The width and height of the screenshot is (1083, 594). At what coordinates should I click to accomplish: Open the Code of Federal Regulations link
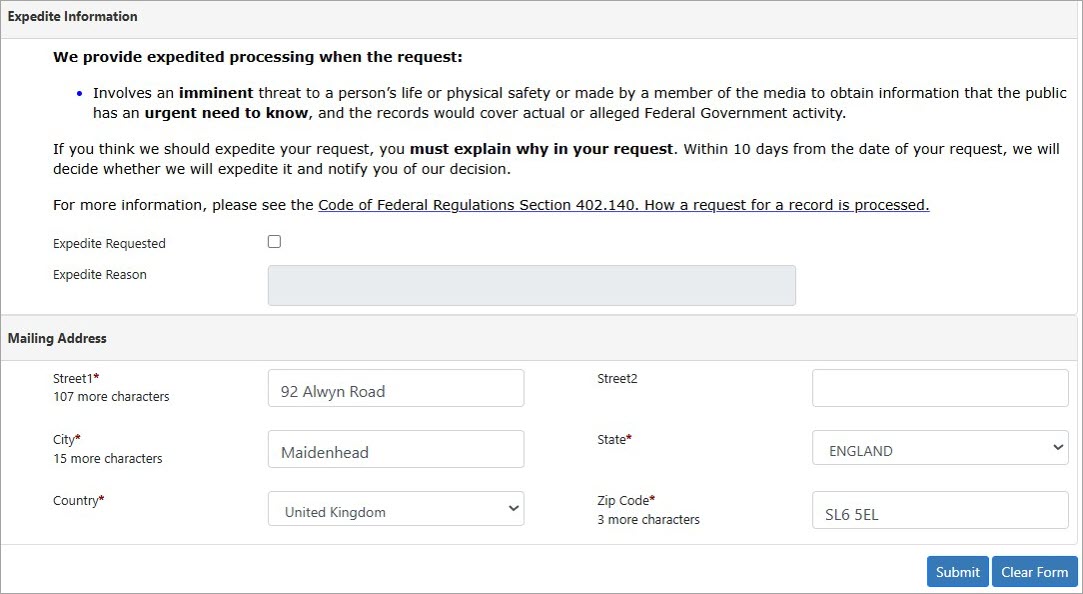[x=622, y=205]
